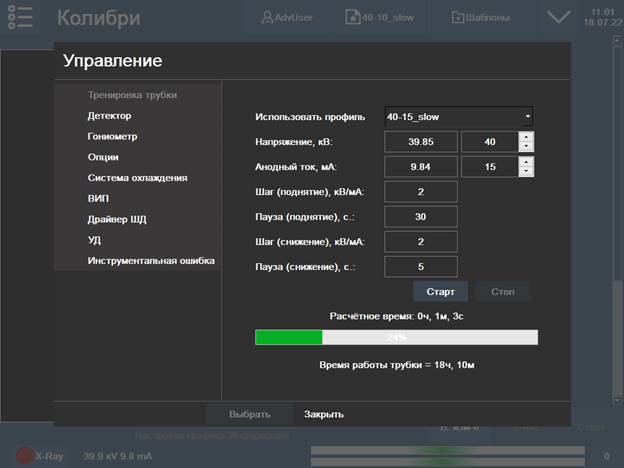624x468 pixels.
Task: Click the X-Ray status indicator icon
Action: tap(23, 456)
